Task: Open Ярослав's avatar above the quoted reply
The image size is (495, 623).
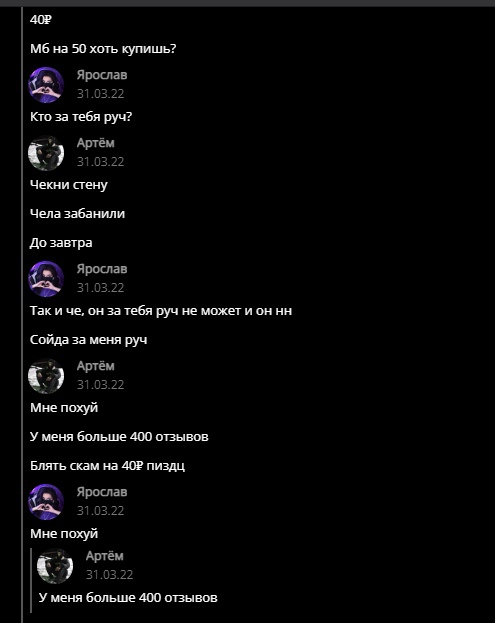Action: (46, 502)
